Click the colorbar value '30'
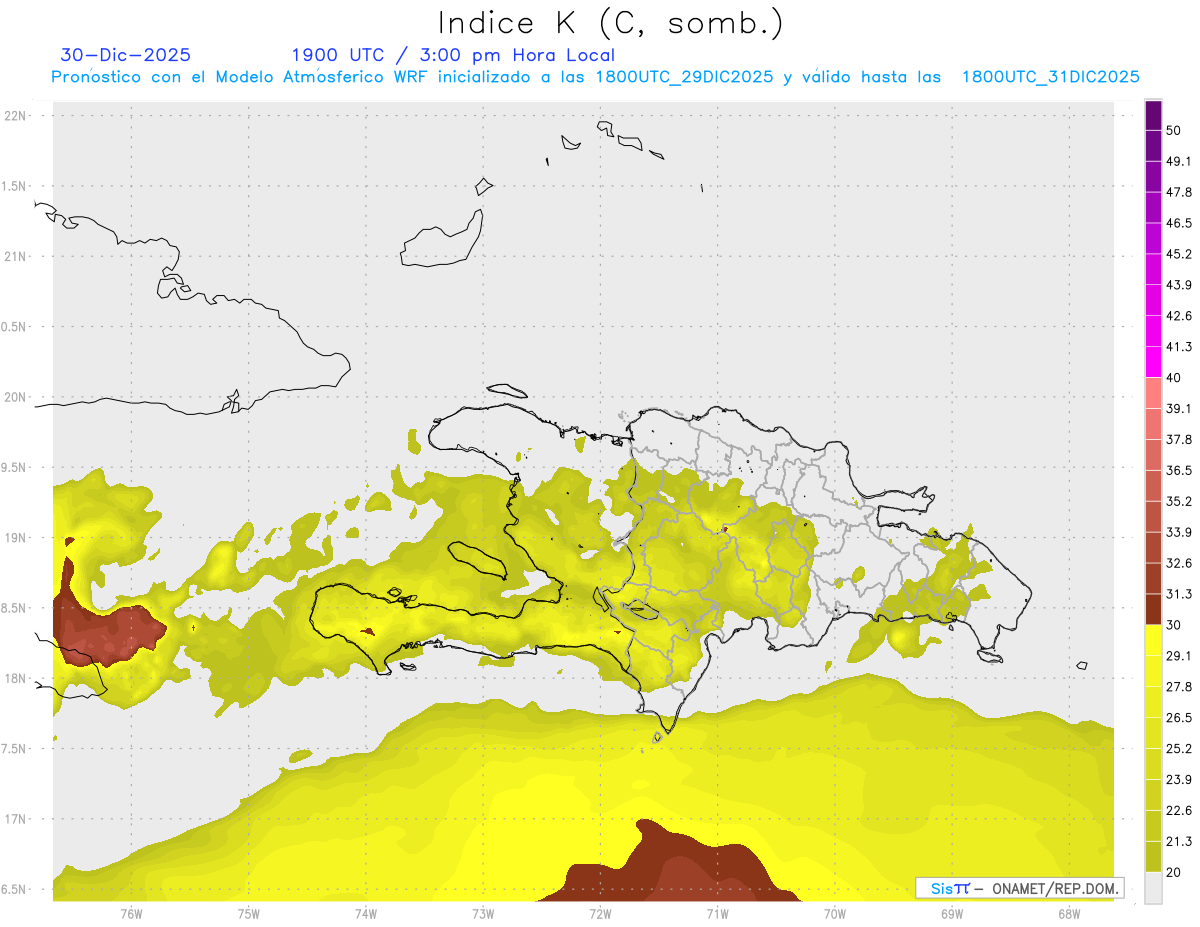This screenshot has height=927, width=1200. click(1174, 625)
